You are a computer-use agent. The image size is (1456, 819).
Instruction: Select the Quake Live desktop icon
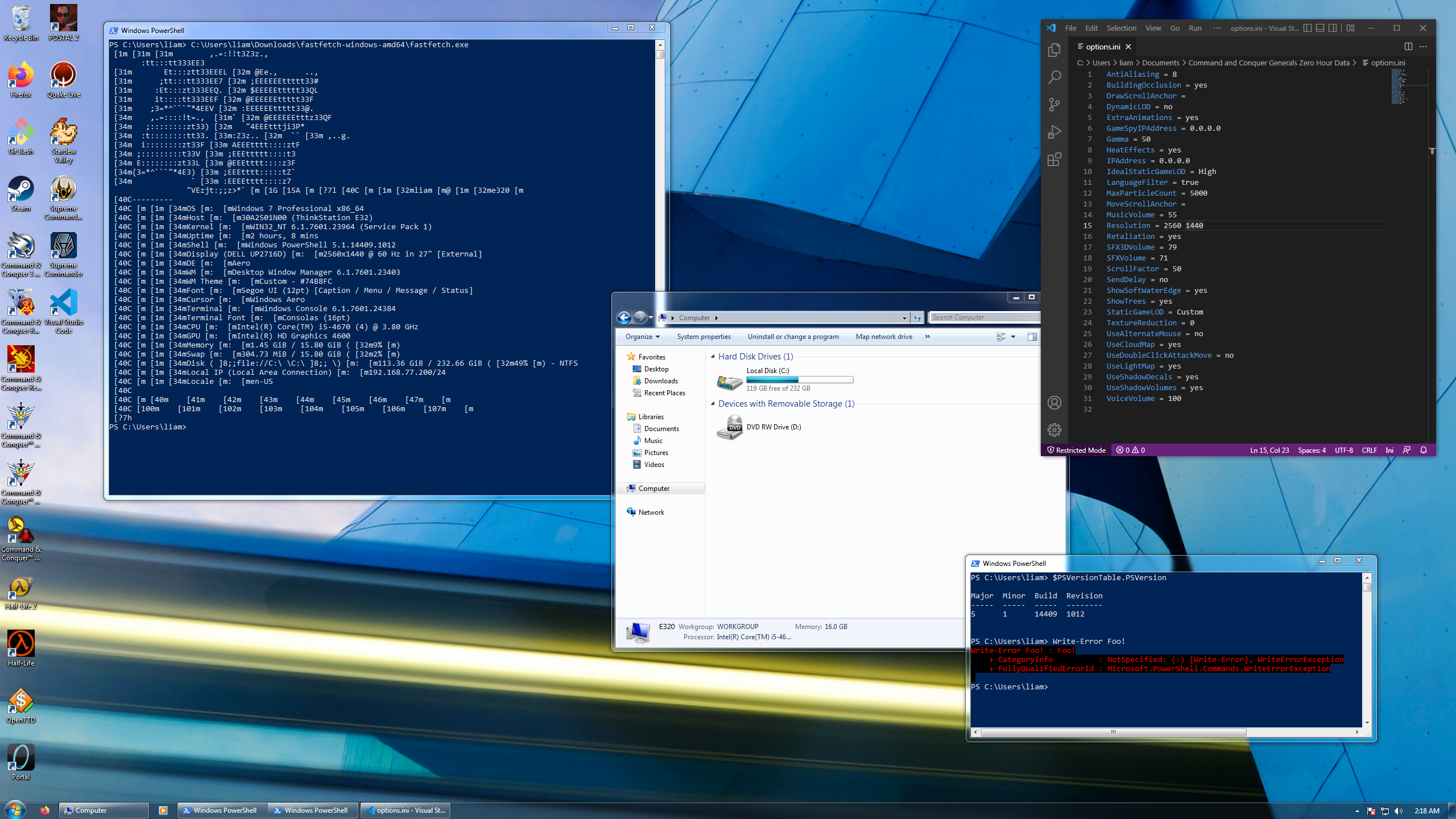(64, 80)
